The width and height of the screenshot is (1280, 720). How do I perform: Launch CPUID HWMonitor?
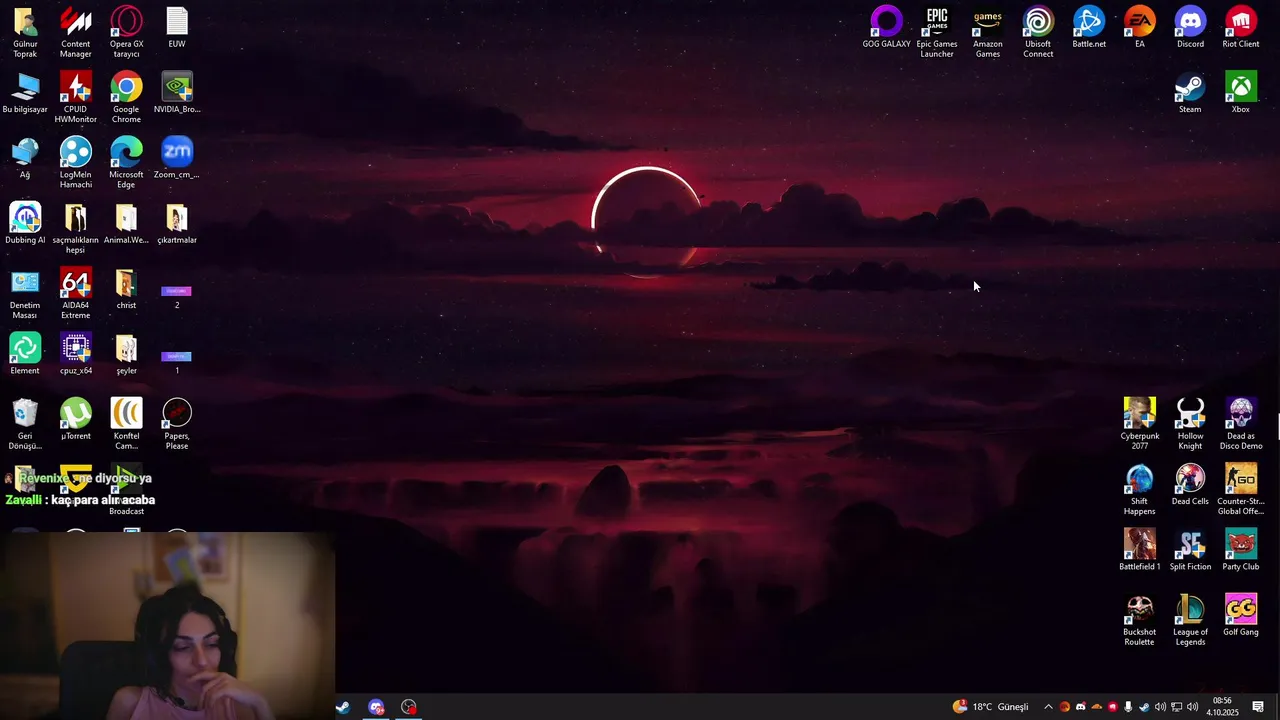tap(76, 97)
